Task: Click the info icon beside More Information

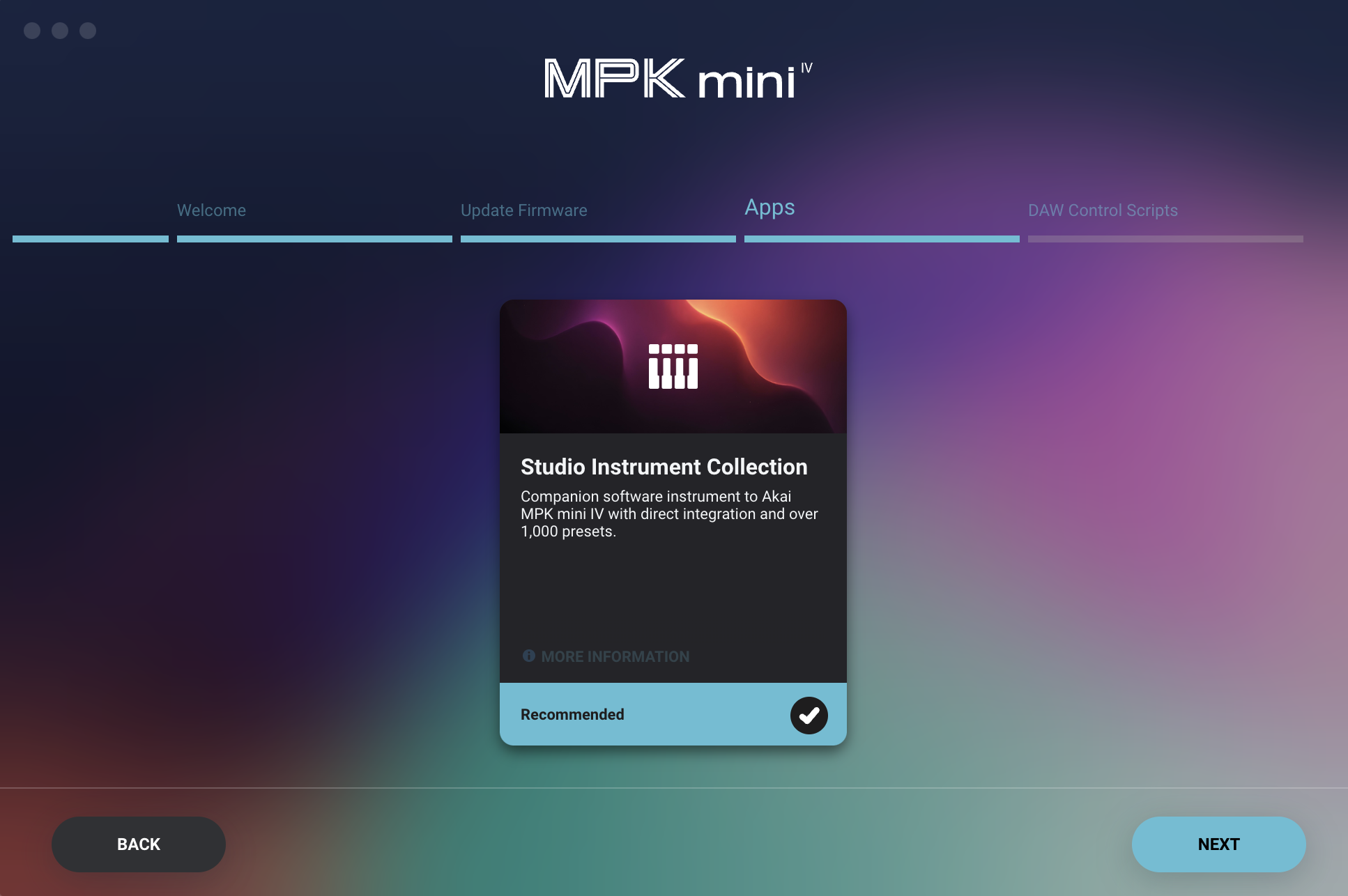Action: click(529, 656)
